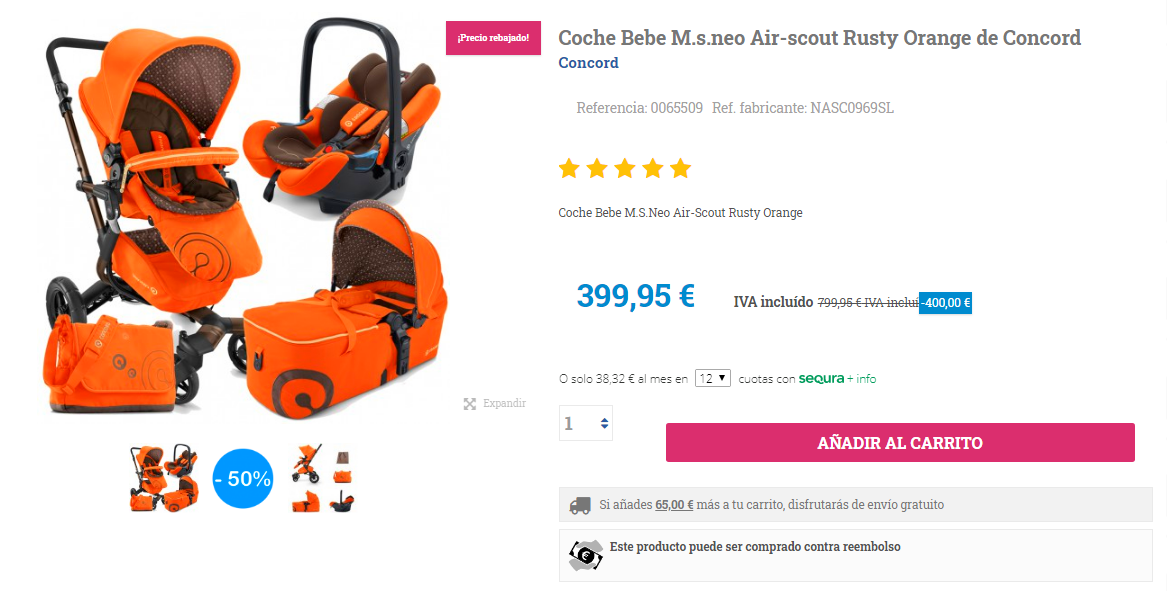Viewport: 1167px width, 591px height.
Task: Open the 12 cuotas installments dropdown
Action: (712, 378)
